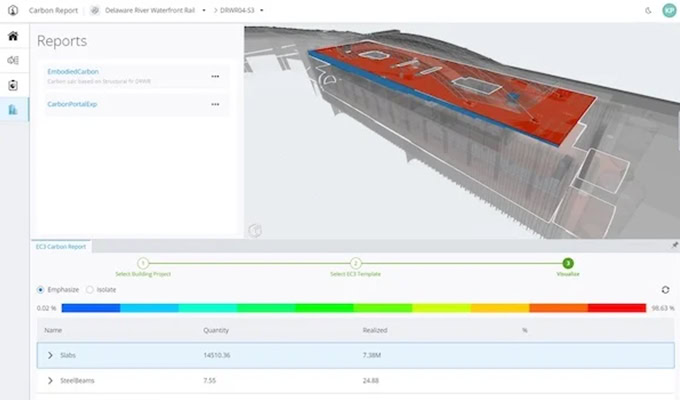Expand the SteelBeams row

click(50, 380)
